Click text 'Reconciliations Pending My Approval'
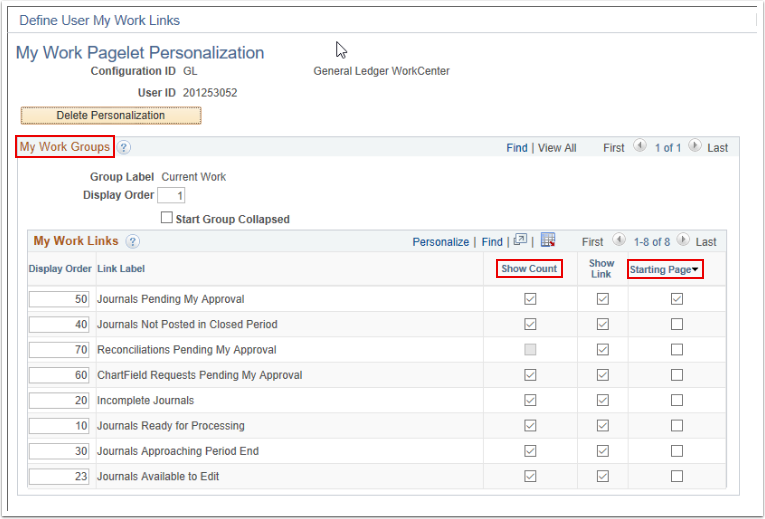Viewport: 765px width, 519px height. tap(186, 350)
